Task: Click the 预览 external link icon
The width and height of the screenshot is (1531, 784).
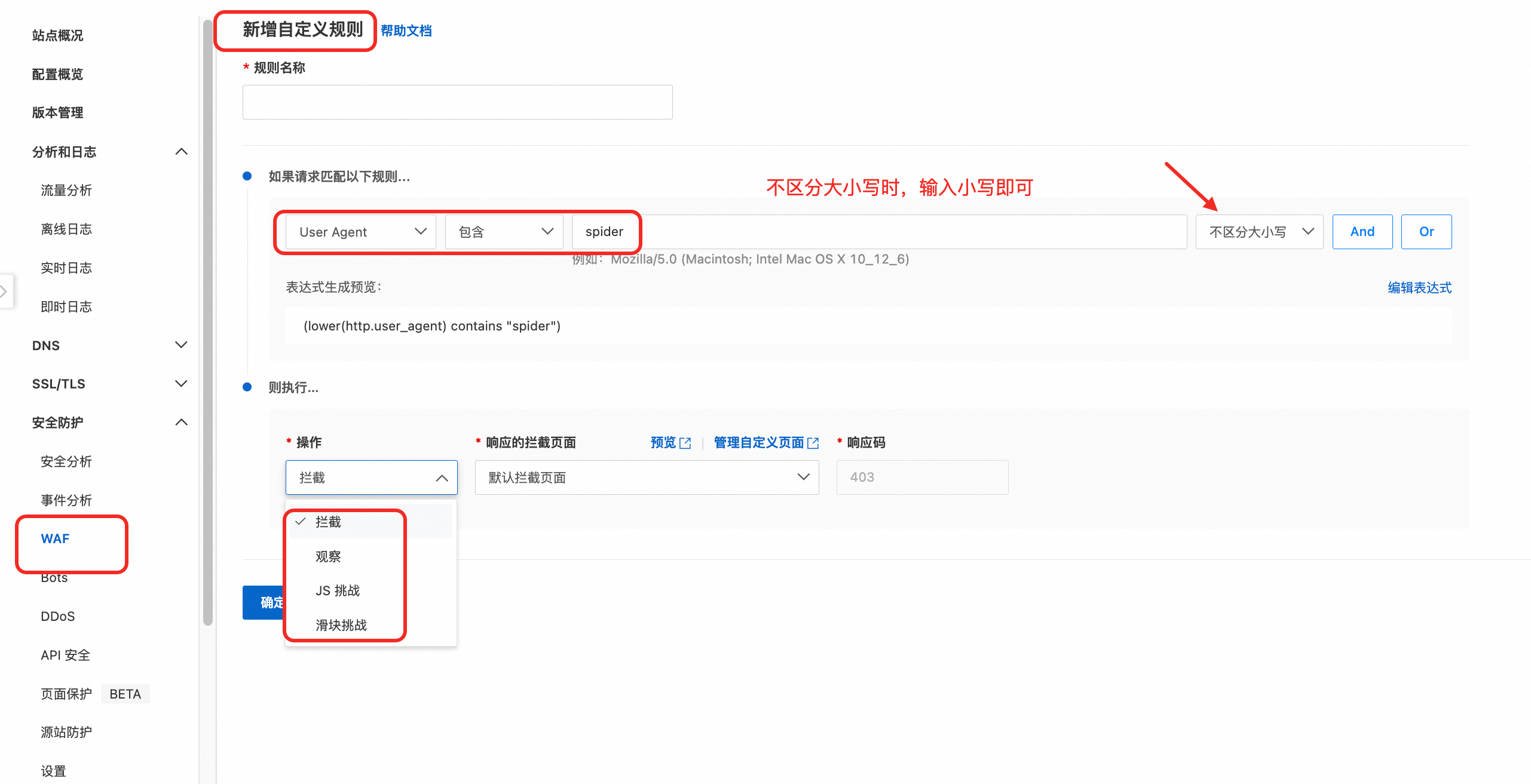Action: tap(685, 443)
